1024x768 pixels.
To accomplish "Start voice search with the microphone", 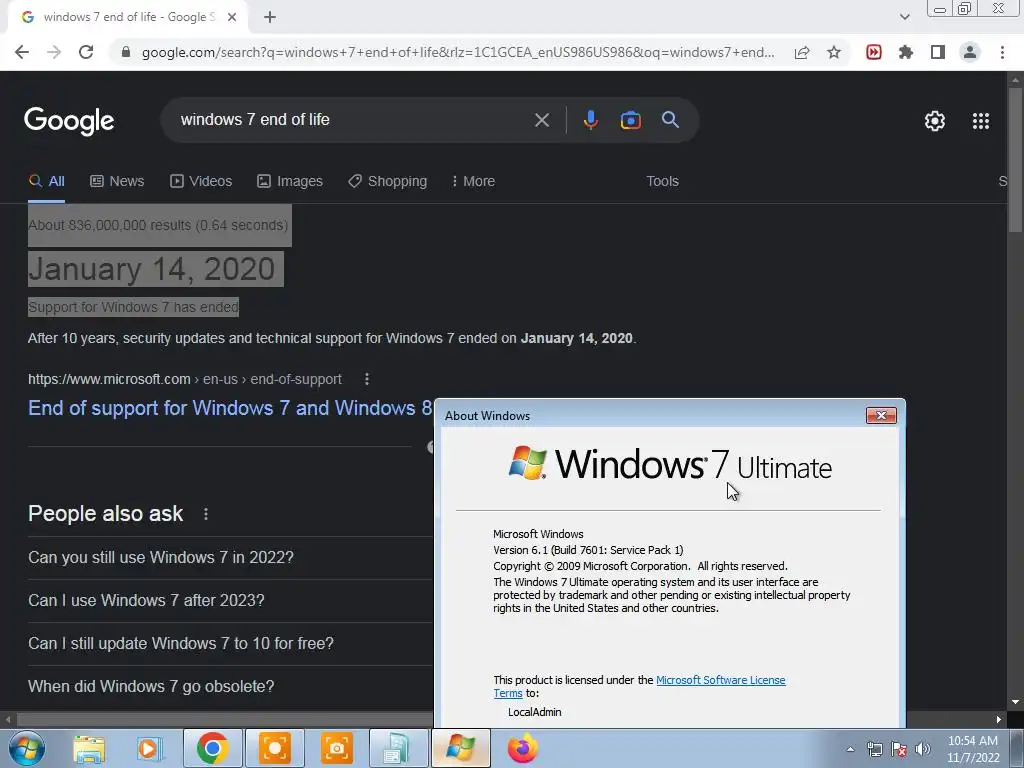I will click(x=590, y=120).
